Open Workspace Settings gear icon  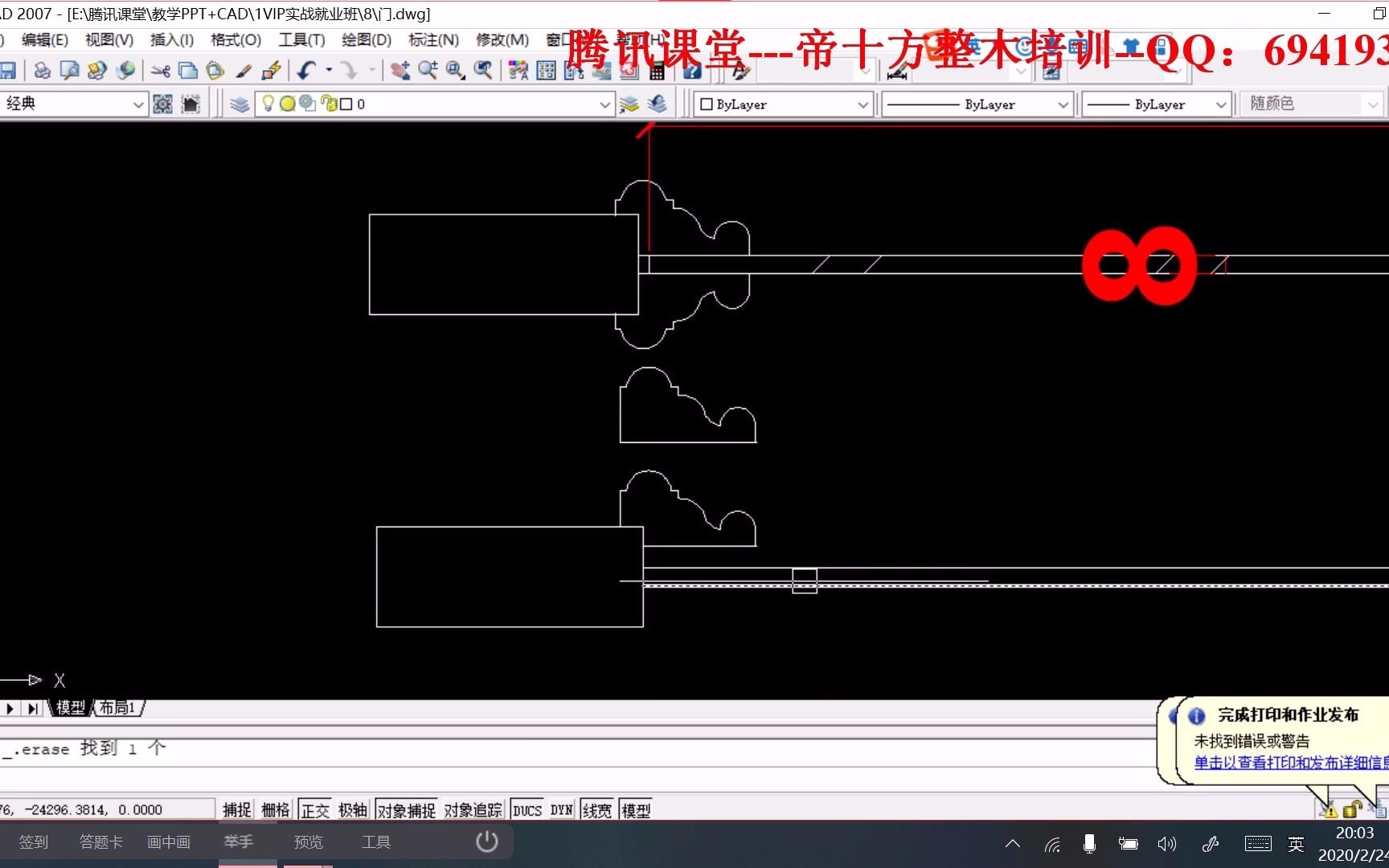[x=162, y=104]
